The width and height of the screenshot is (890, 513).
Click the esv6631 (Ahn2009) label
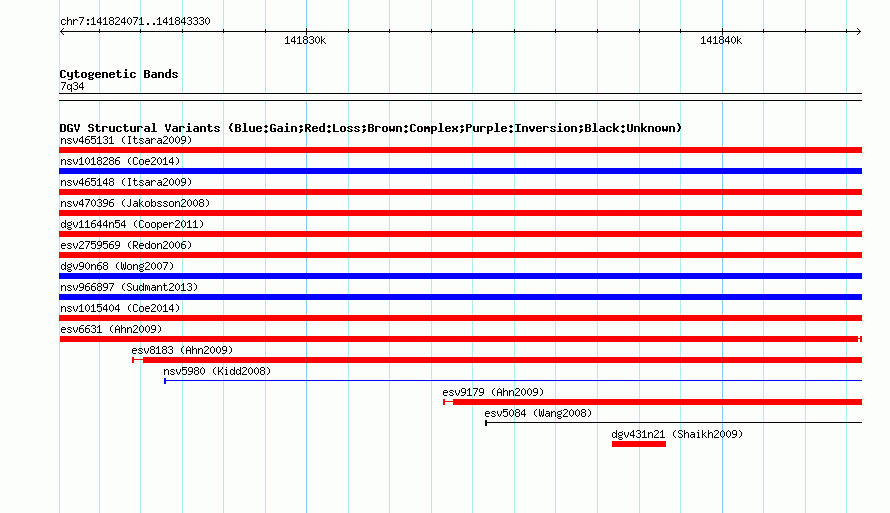tap(111, 329)
